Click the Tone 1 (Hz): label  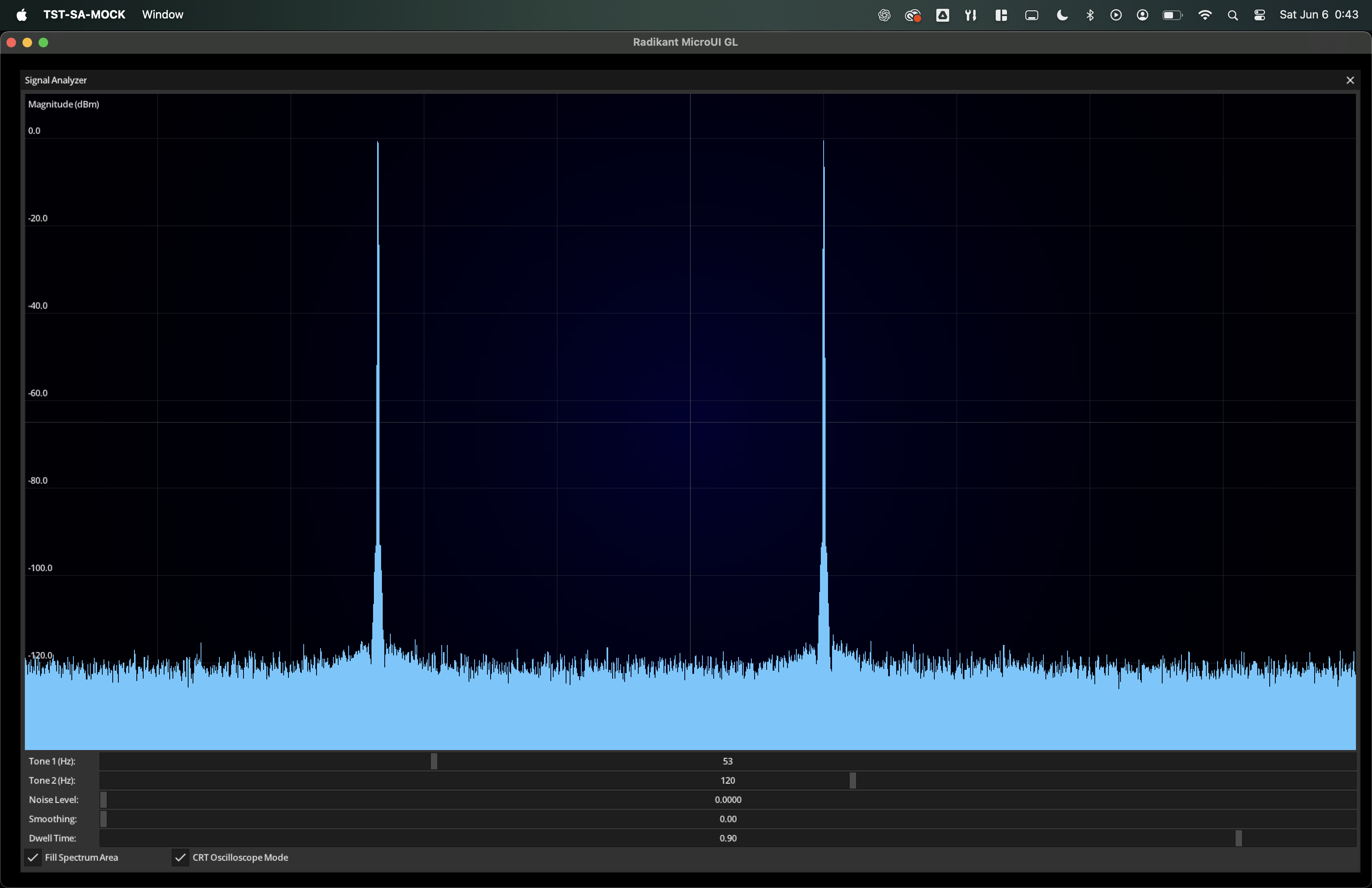[53, 761]
